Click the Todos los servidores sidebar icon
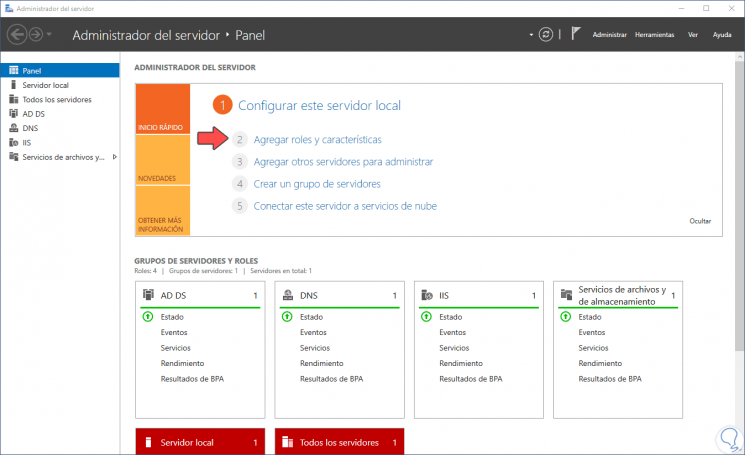This screenshot has width=745, height=455. (12, 100)
